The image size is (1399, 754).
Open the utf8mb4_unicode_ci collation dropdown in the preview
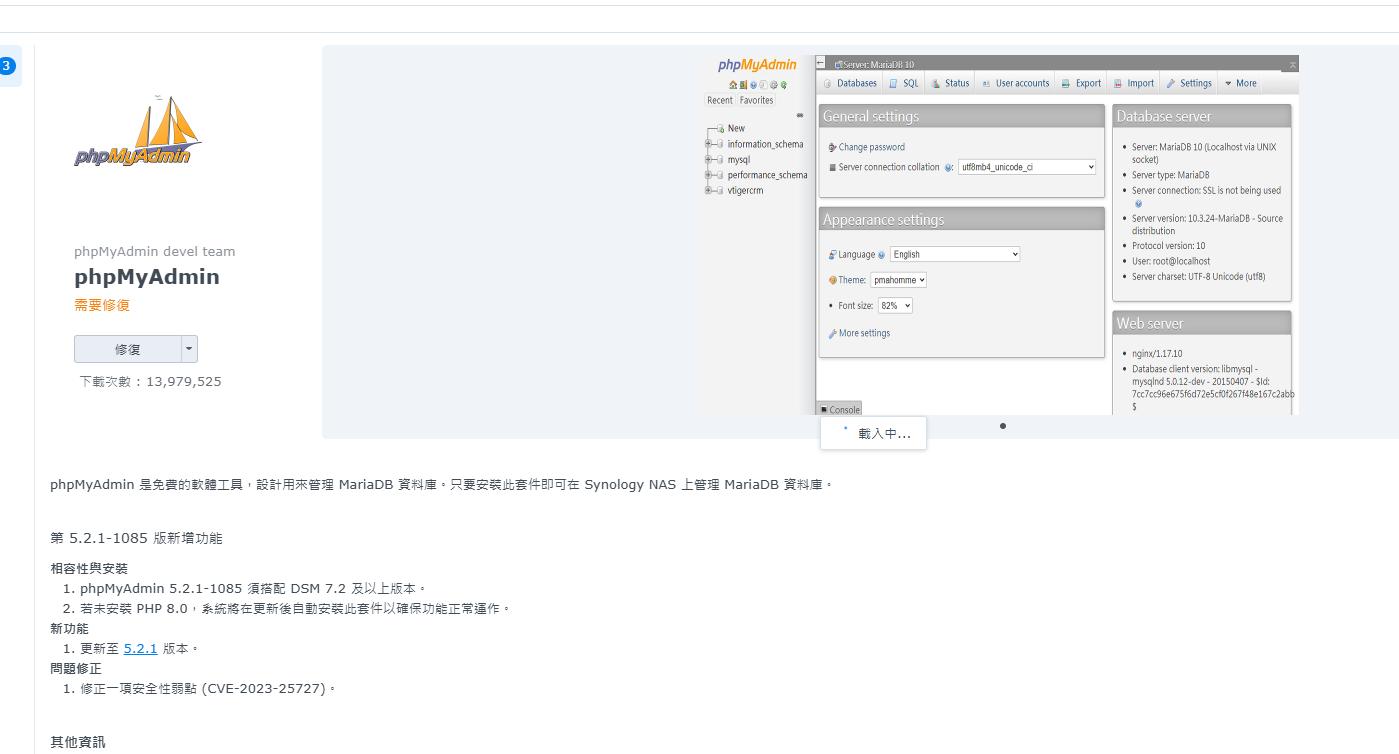coord(1027,167)
